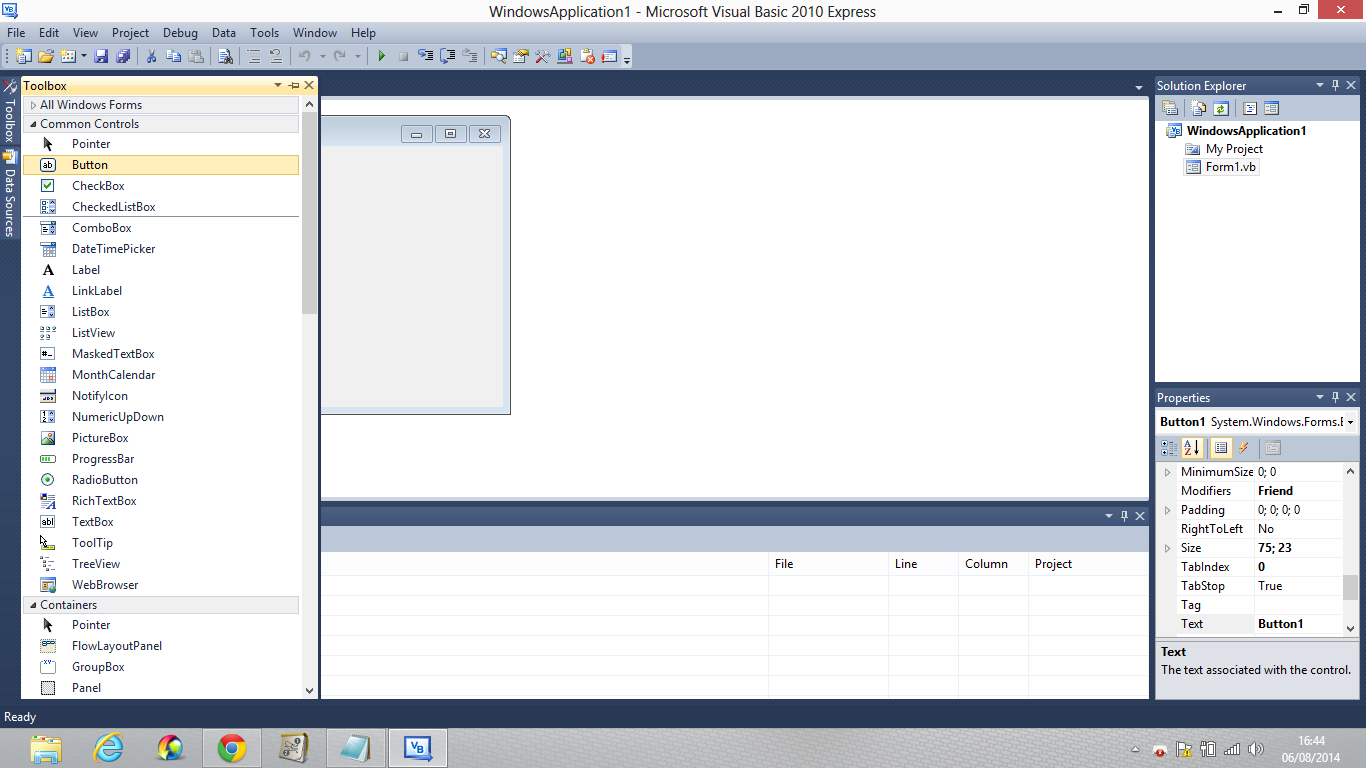Expand the Size property
This screenshot has width=1366, height=768.
1167,548
